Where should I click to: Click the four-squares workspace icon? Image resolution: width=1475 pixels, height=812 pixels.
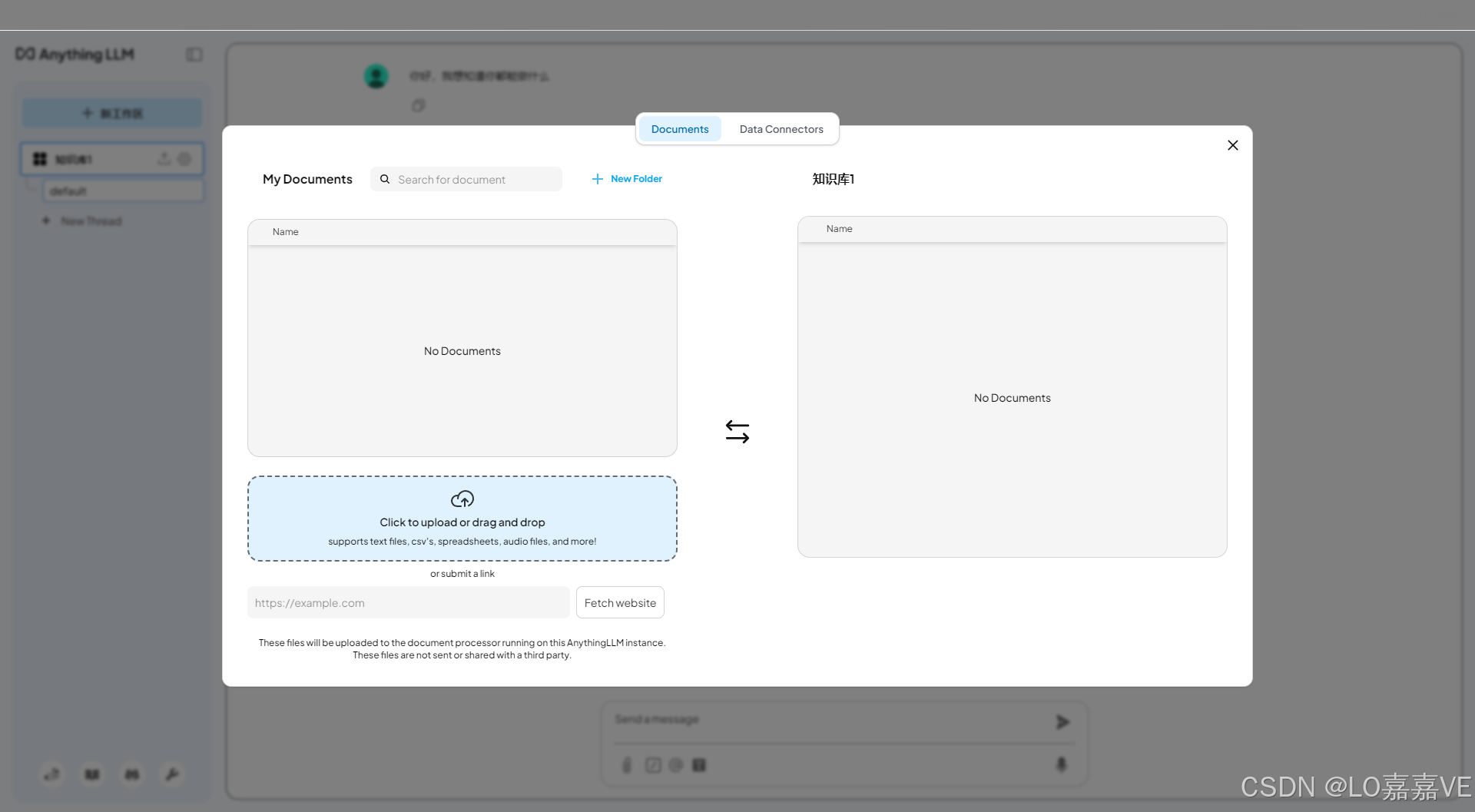[40, 159]
